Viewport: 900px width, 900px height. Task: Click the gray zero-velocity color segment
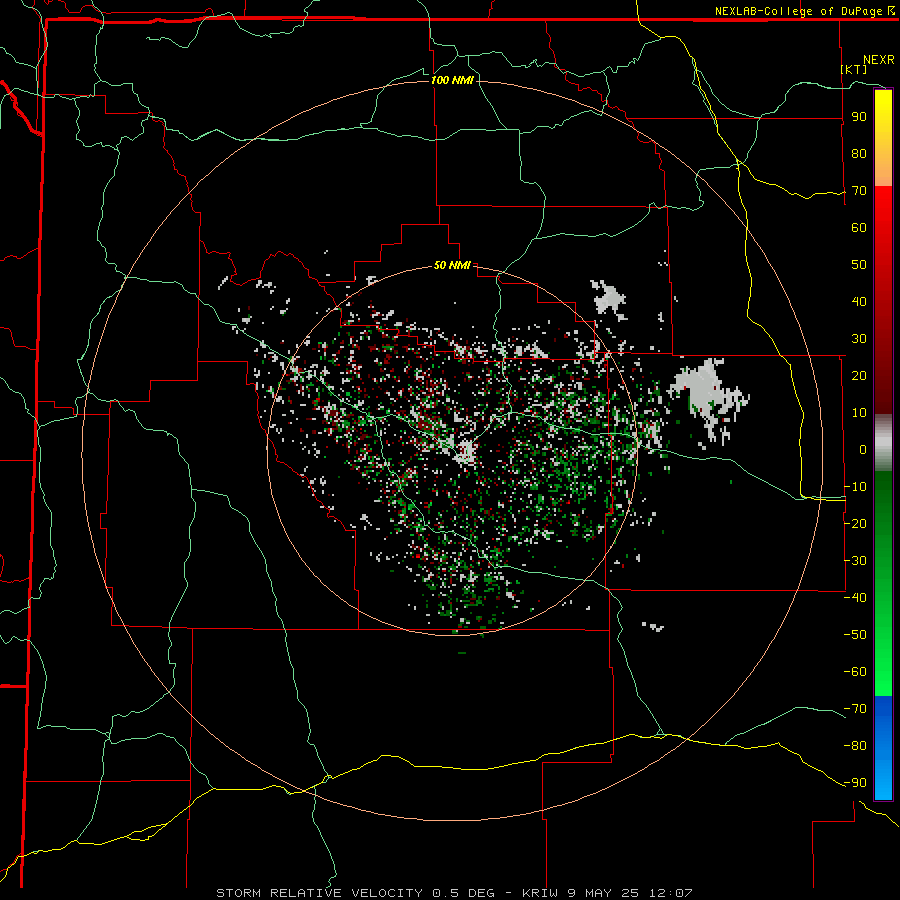(883, 442)
